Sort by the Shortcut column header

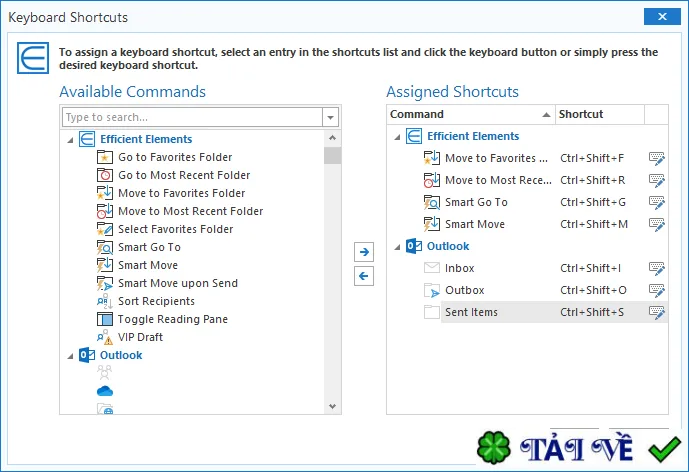[600, 114]
